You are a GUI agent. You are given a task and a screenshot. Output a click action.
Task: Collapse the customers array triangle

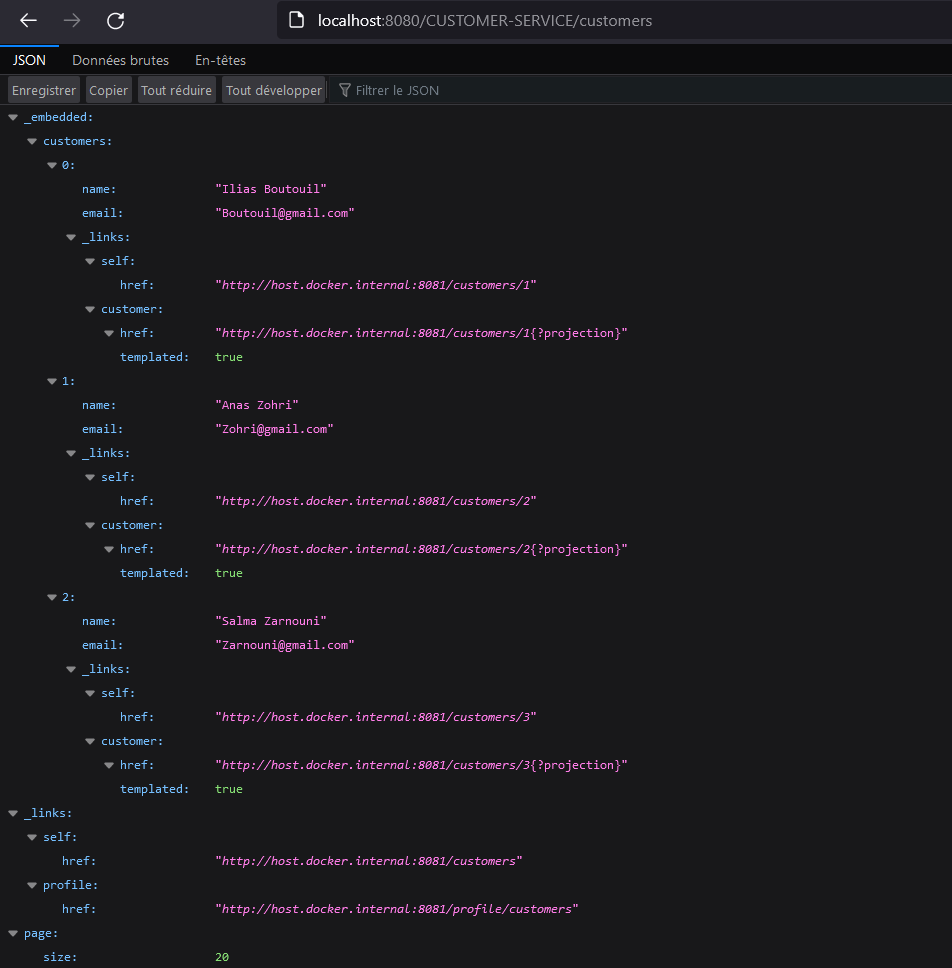31,140
